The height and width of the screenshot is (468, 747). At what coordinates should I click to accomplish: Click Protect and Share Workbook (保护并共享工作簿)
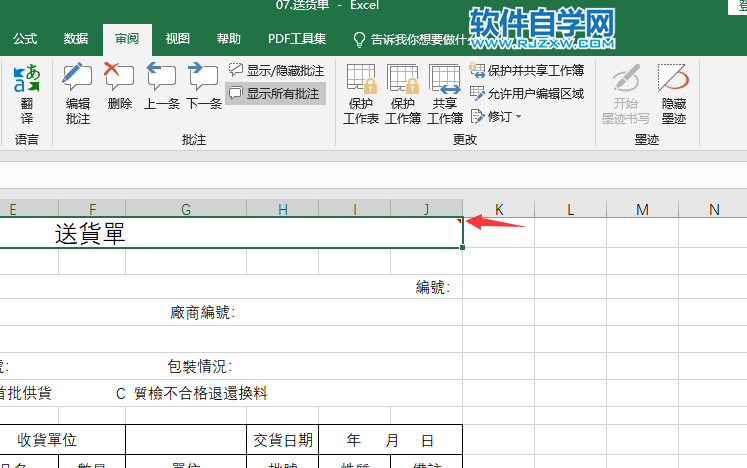click(x=526, y=71)
